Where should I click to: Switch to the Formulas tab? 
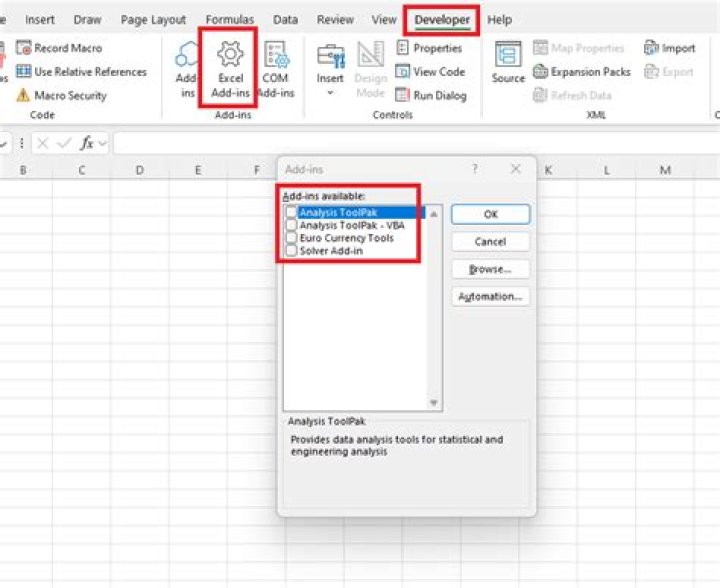(230, 20)
